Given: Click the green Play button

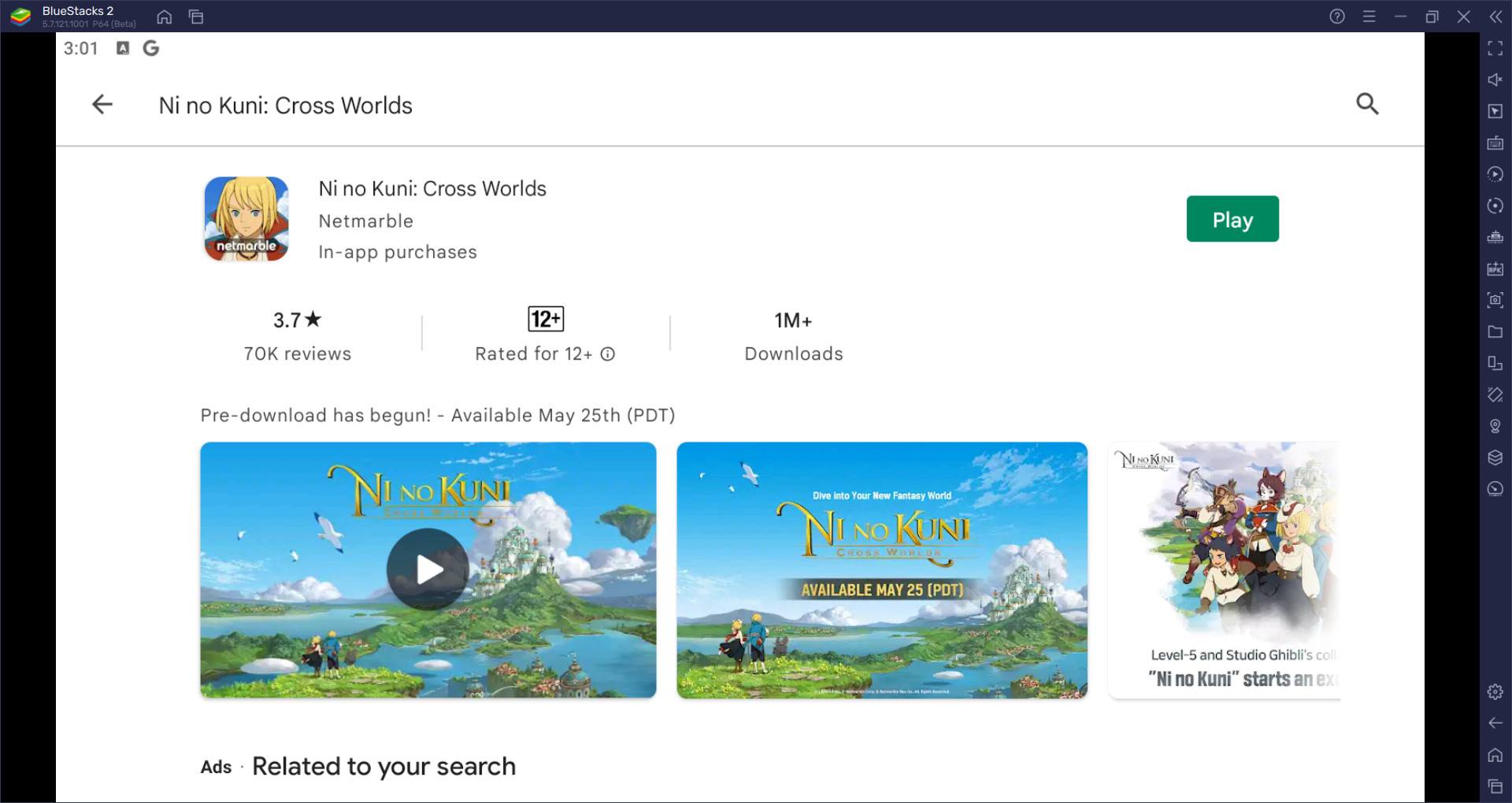Looking at the screenshot, I should pyautogui.click(x=1232, y=219).
